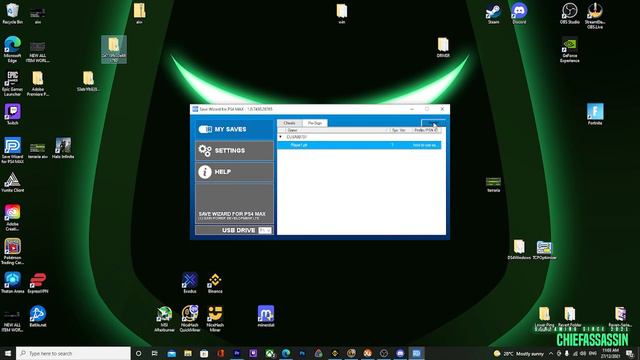Open Thetan Arena desktop shortcut
This screenshot has height=360, width=640.
pos(12,283)
